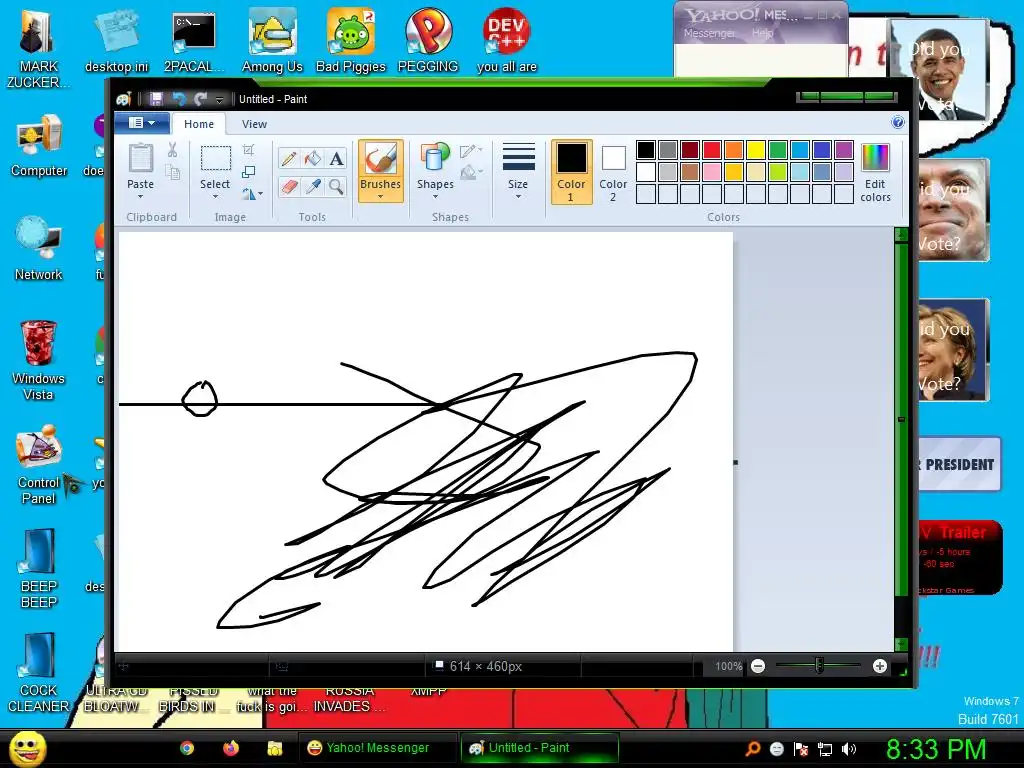Select the Text tool
Viewport: 1024px width, 768px height.
[x=336, y=159]
